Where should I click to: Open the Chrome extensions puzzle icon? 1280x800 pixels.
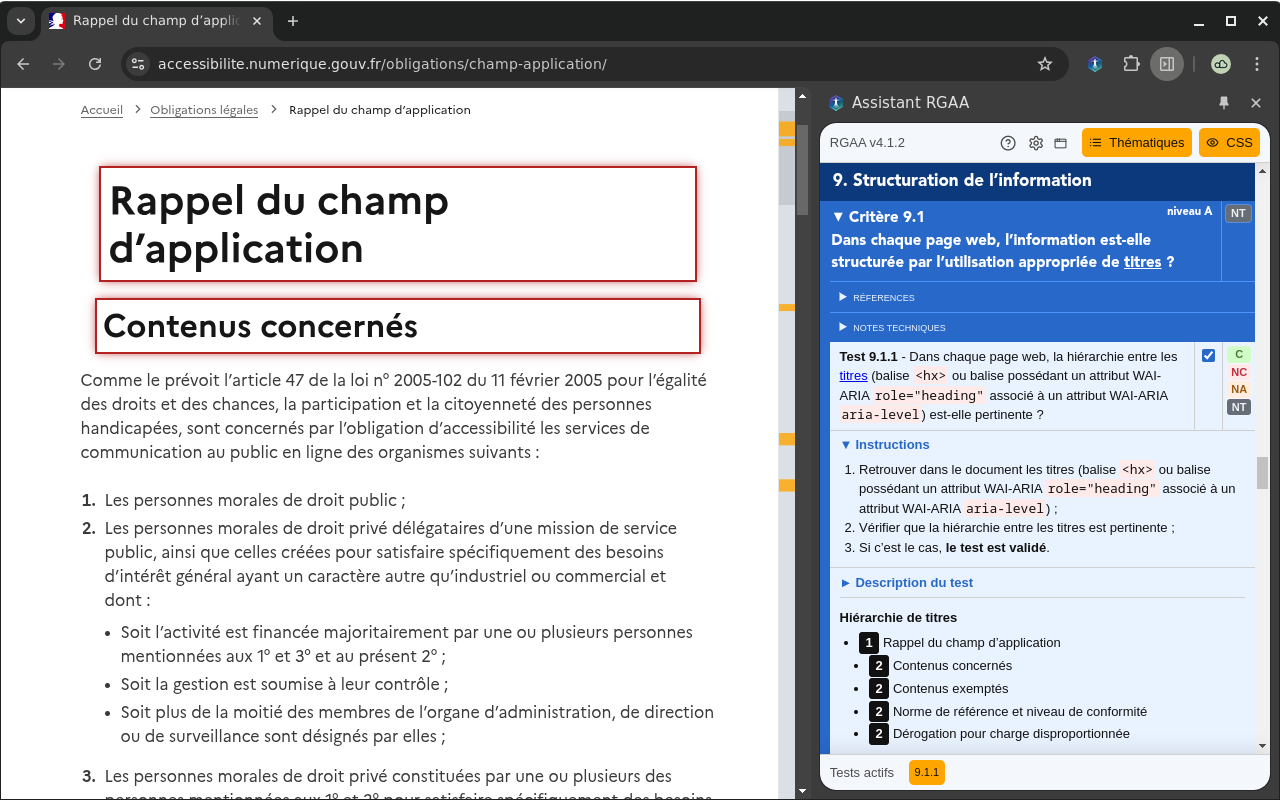[x=1131, y=64]
